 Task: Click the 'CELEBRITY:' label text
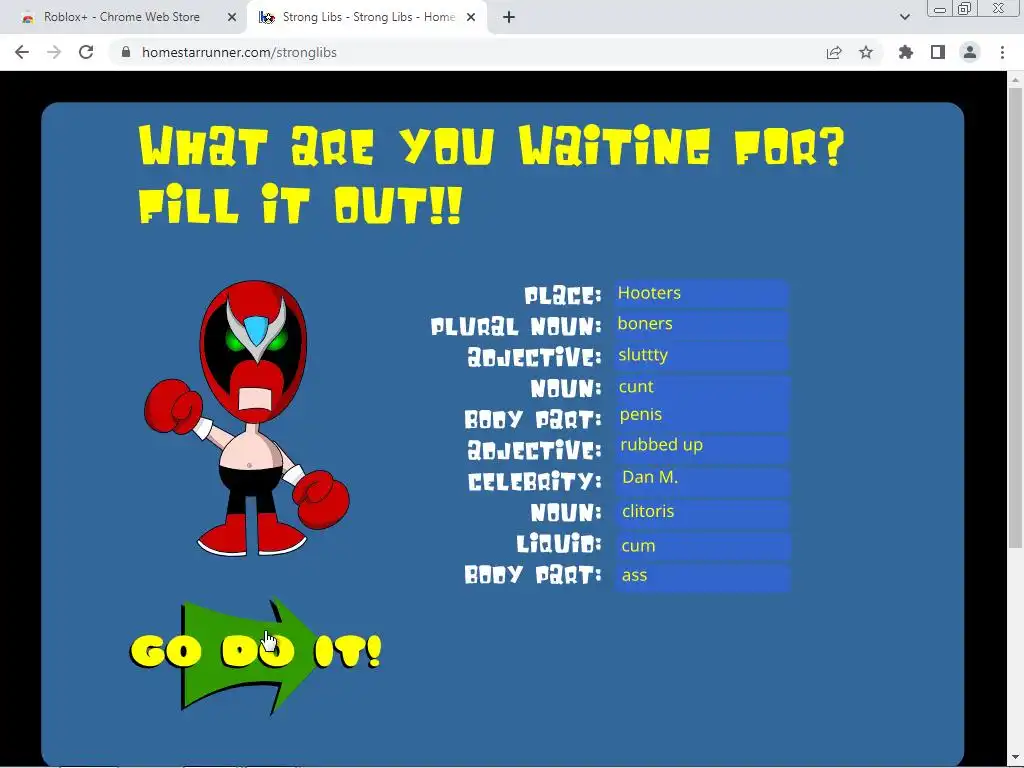(535, 482)
